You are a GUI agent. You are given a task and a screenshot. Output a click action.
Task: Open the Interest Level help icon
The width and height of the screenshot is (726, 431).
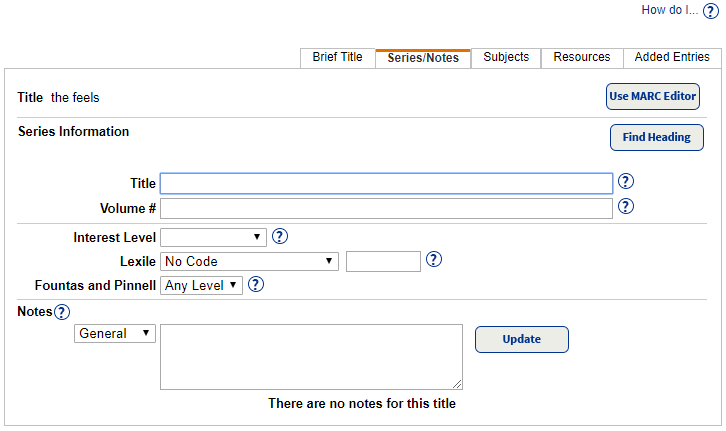click(281, 237)
